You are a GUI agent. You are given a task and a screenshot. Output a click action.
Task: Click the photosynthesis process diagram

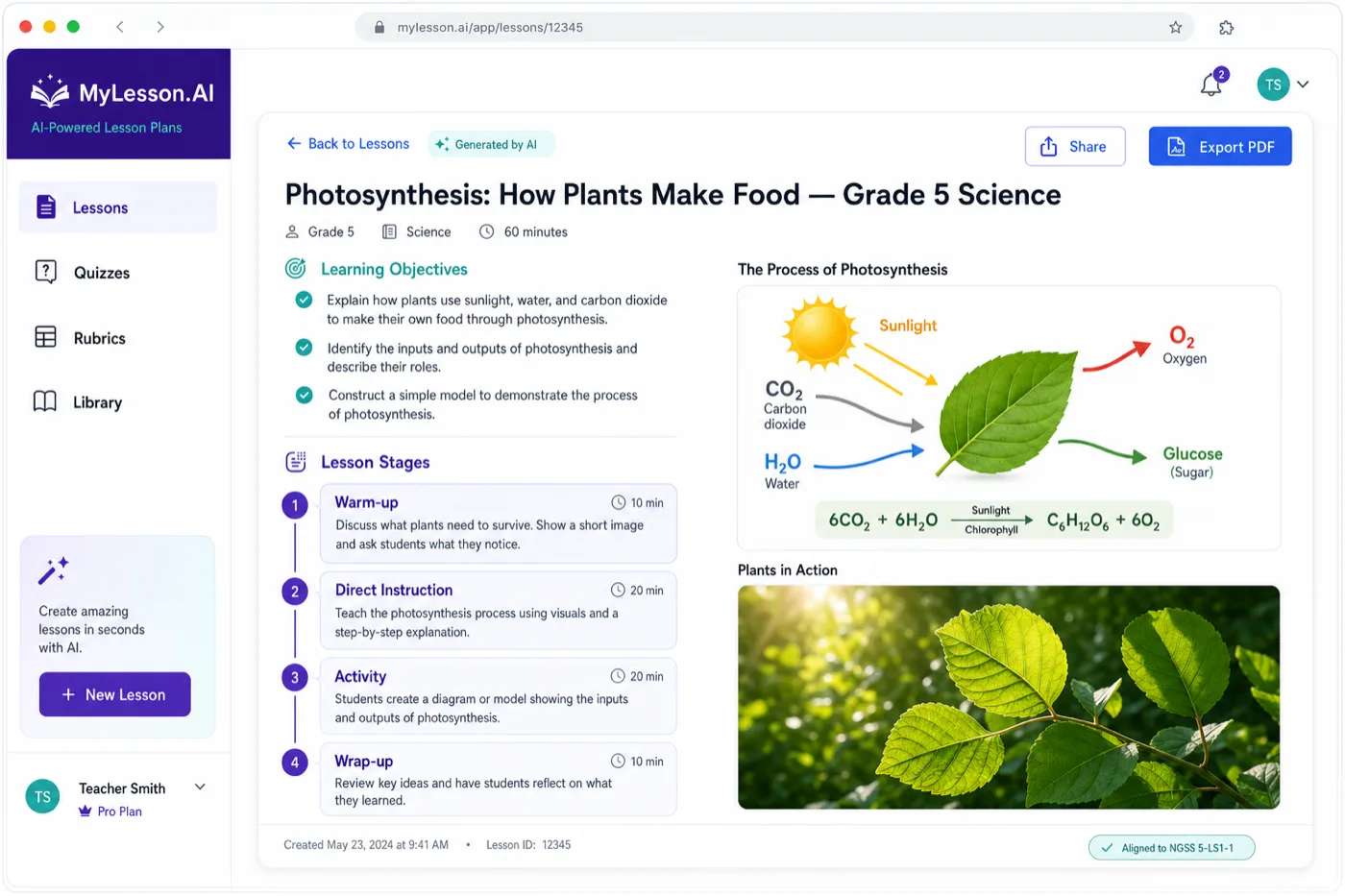[x=1009, y=418]
